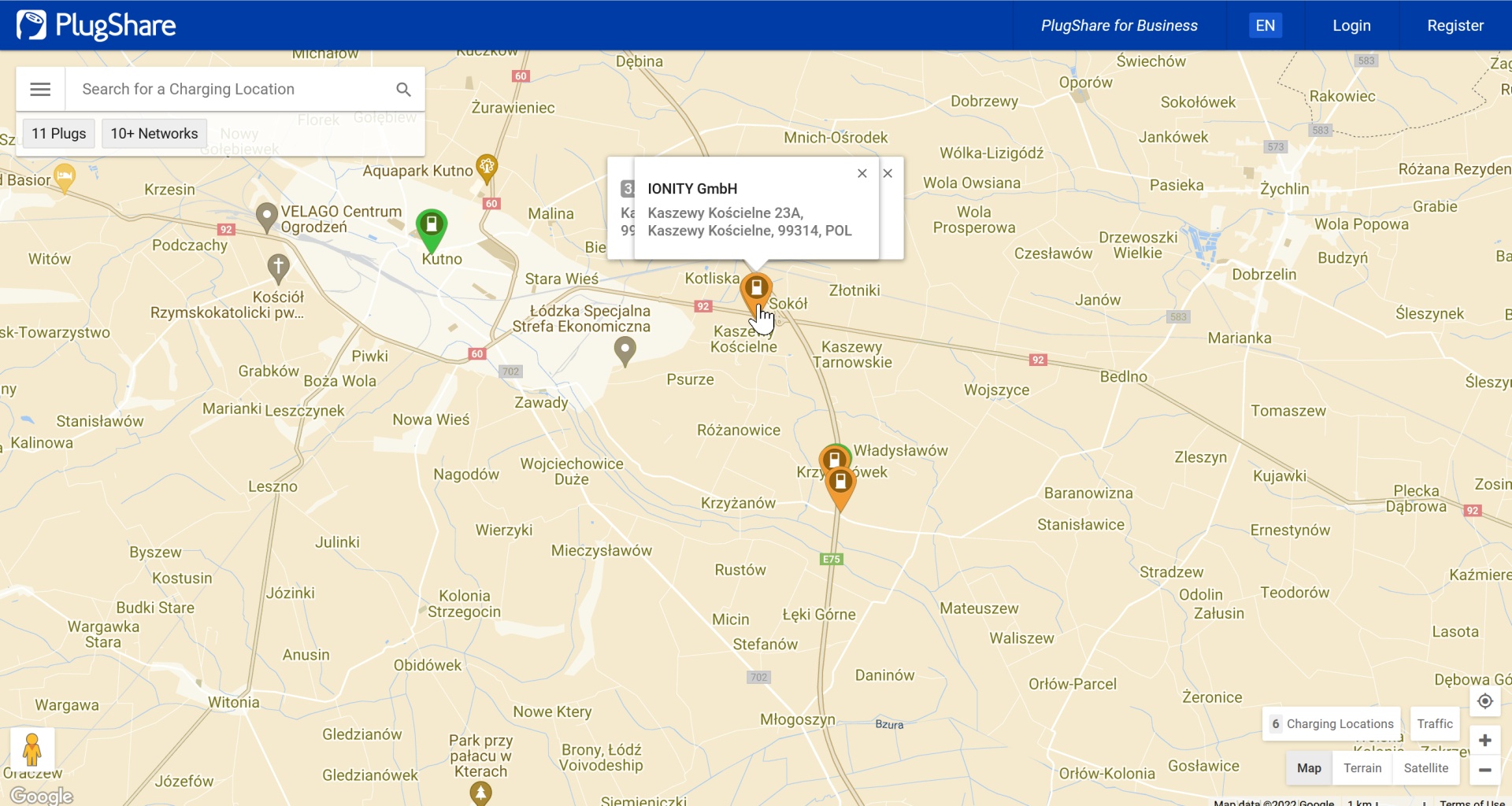Screen dimensions: 1512x806
Task: Open the 11 Plugs filter
Action: [59, 134]
